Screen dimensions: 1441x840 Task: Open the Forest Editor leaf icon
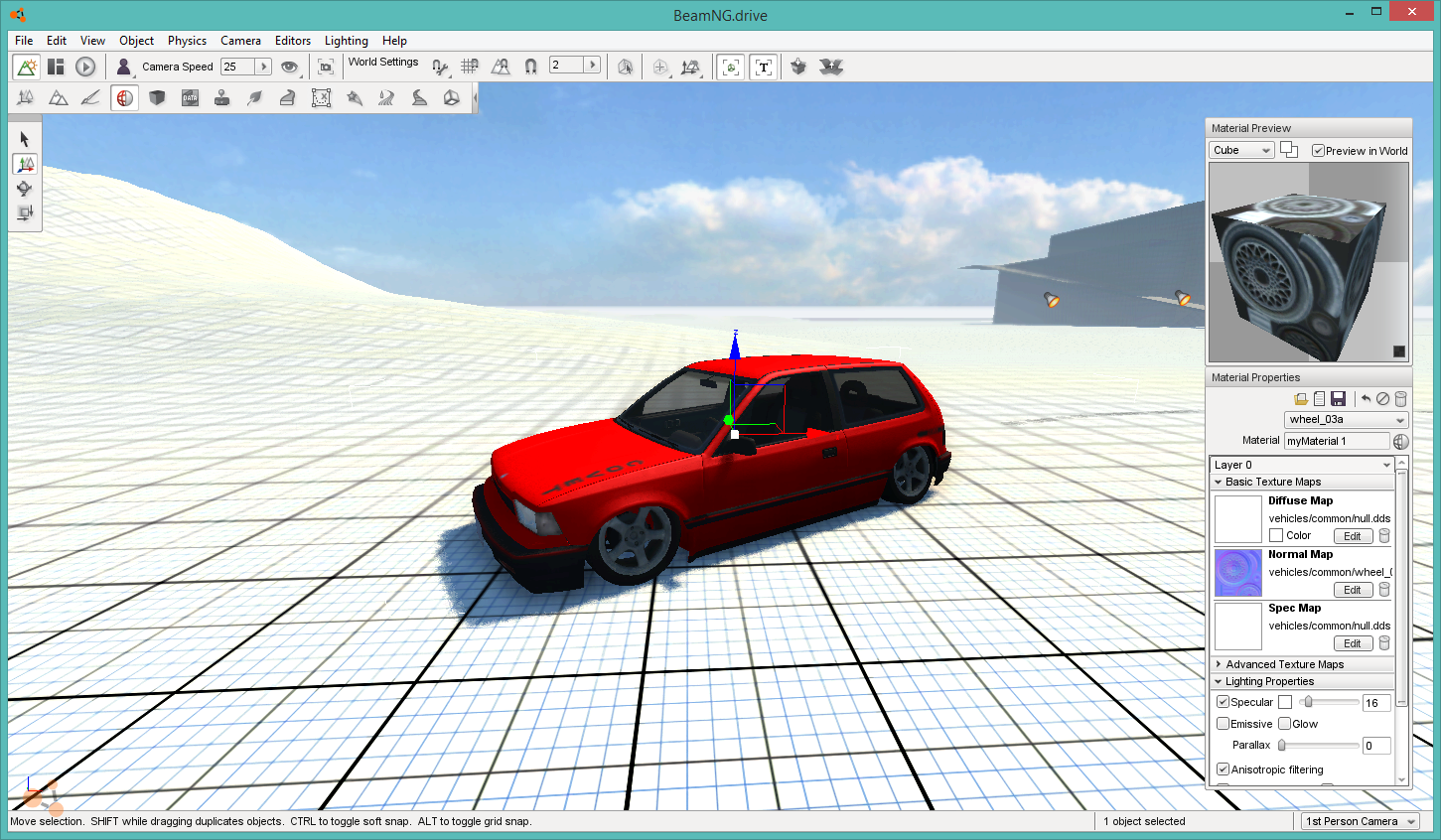(255, 97)
